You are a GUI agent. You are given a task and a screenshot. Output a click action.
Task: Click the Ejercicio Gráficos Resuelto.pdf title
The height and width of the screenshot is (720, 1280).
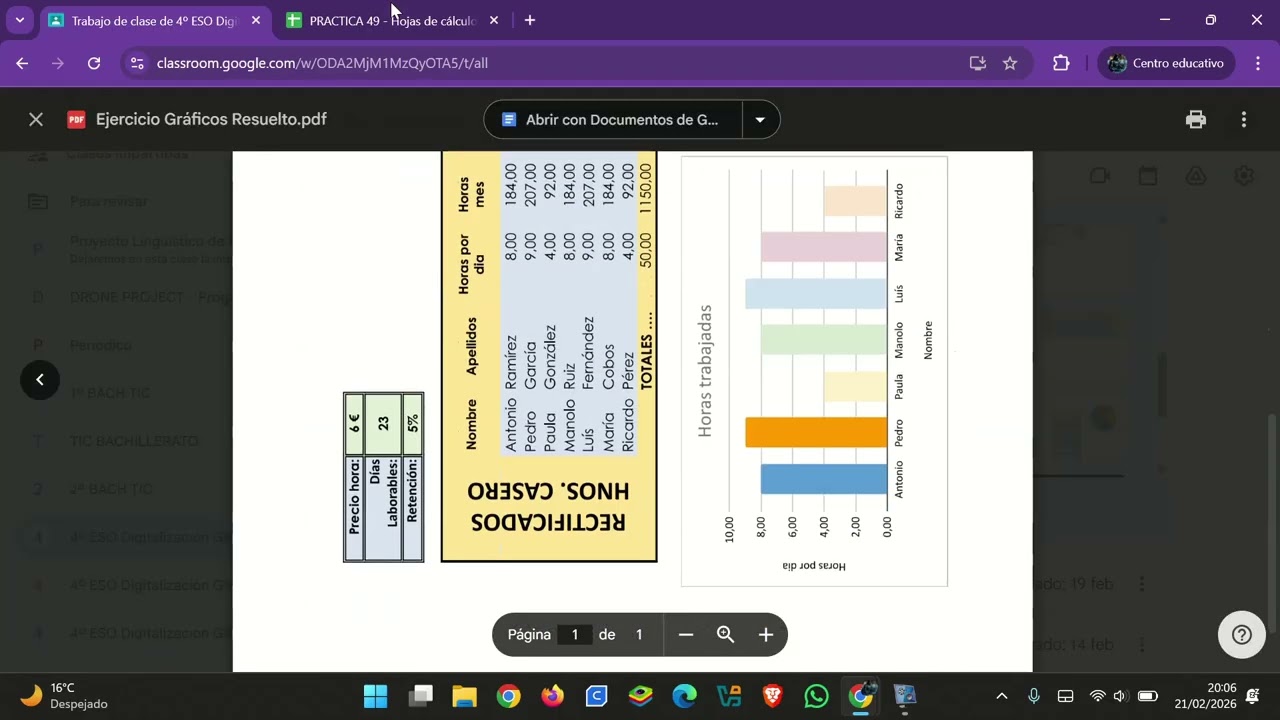coord(211,120)
